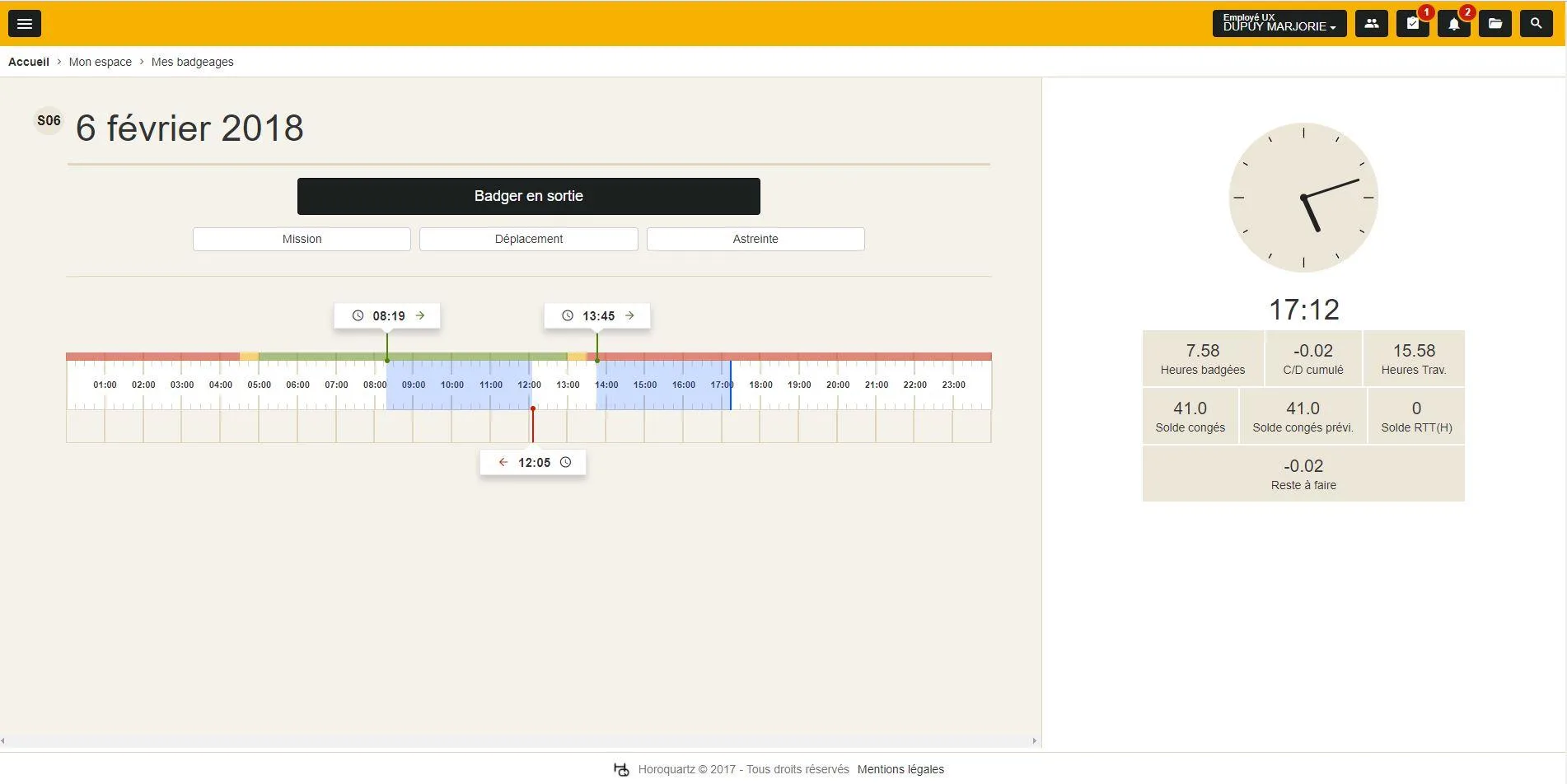Click the Badger en sortie button

[x=529, y=196]
